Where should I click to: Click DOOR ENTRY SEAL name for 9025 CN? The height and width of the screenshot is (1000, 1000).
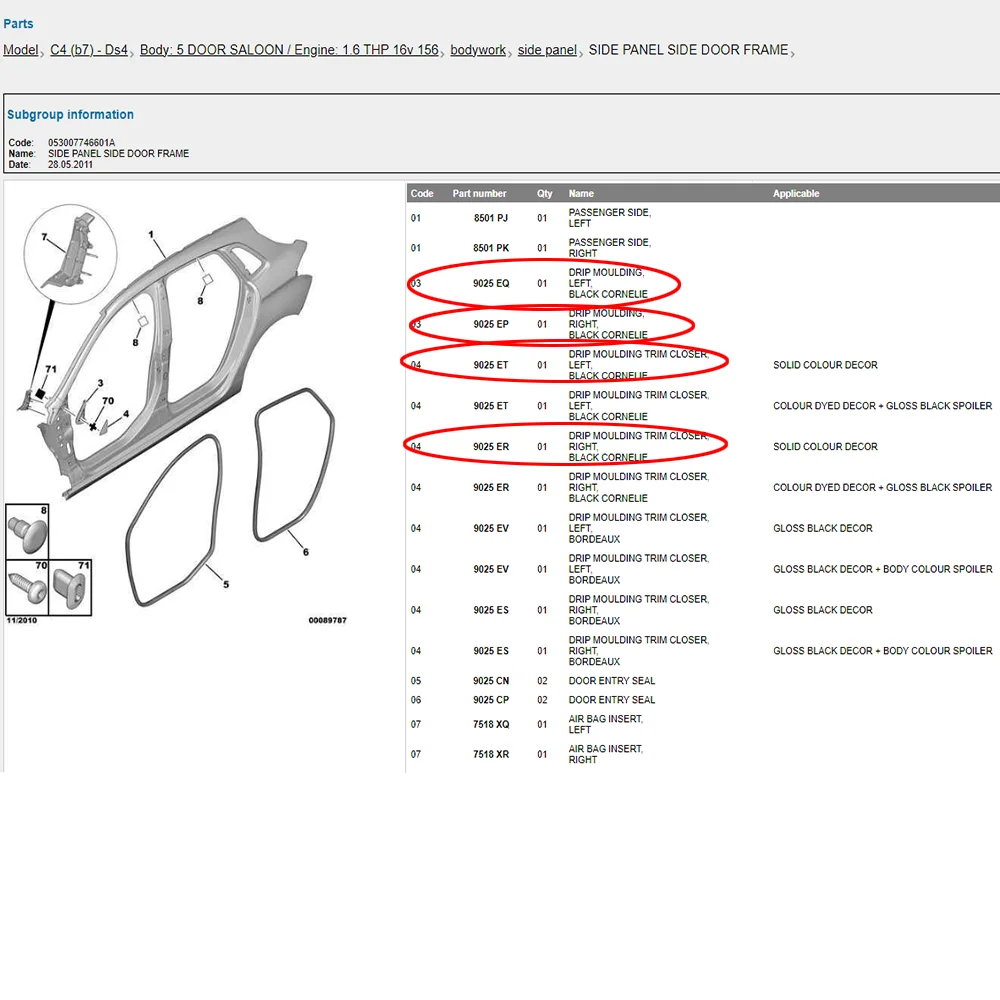click(x=612, y=680)
